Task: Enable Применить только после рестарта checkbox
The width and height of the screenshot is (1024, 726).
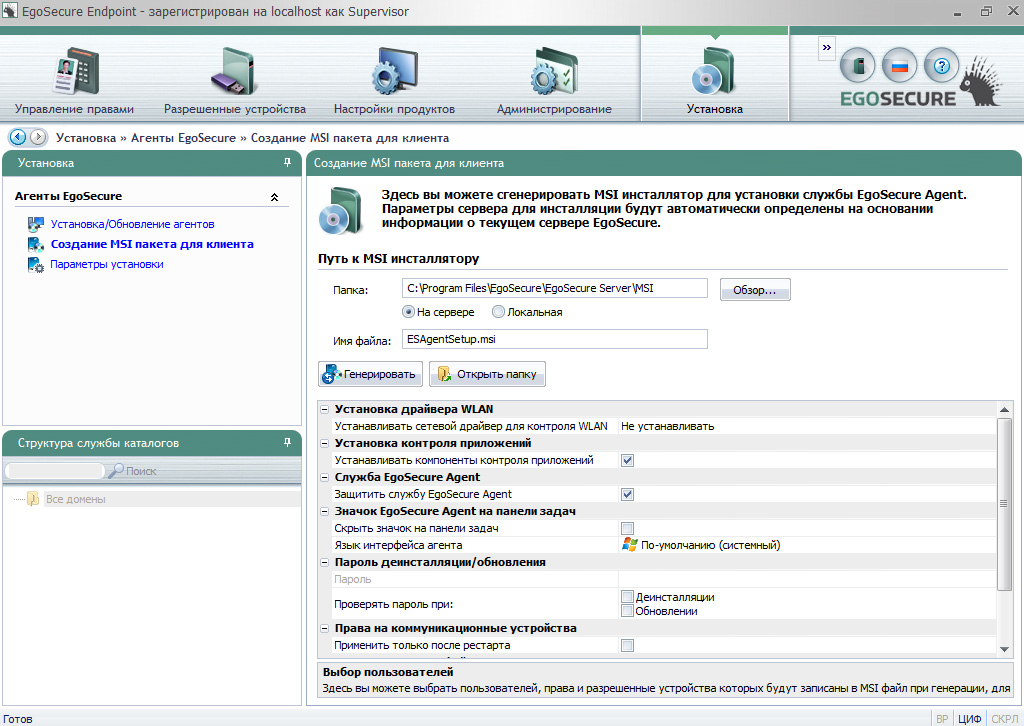Action: point(628,645)
